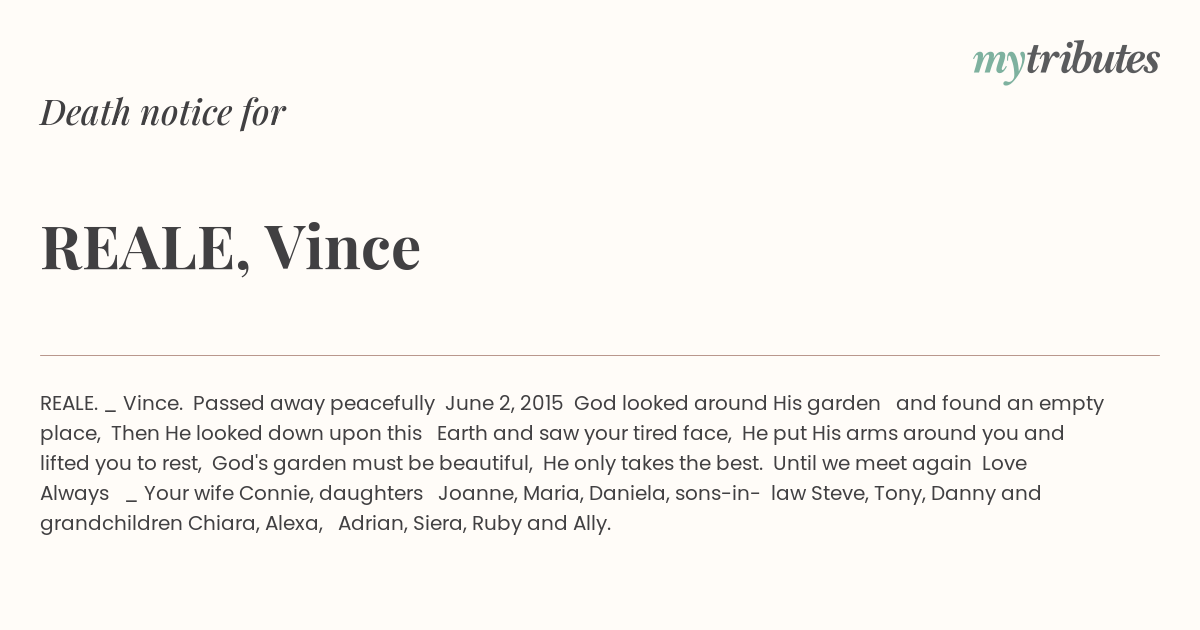Click "He only takes the best" sentence

click(653, 464)
